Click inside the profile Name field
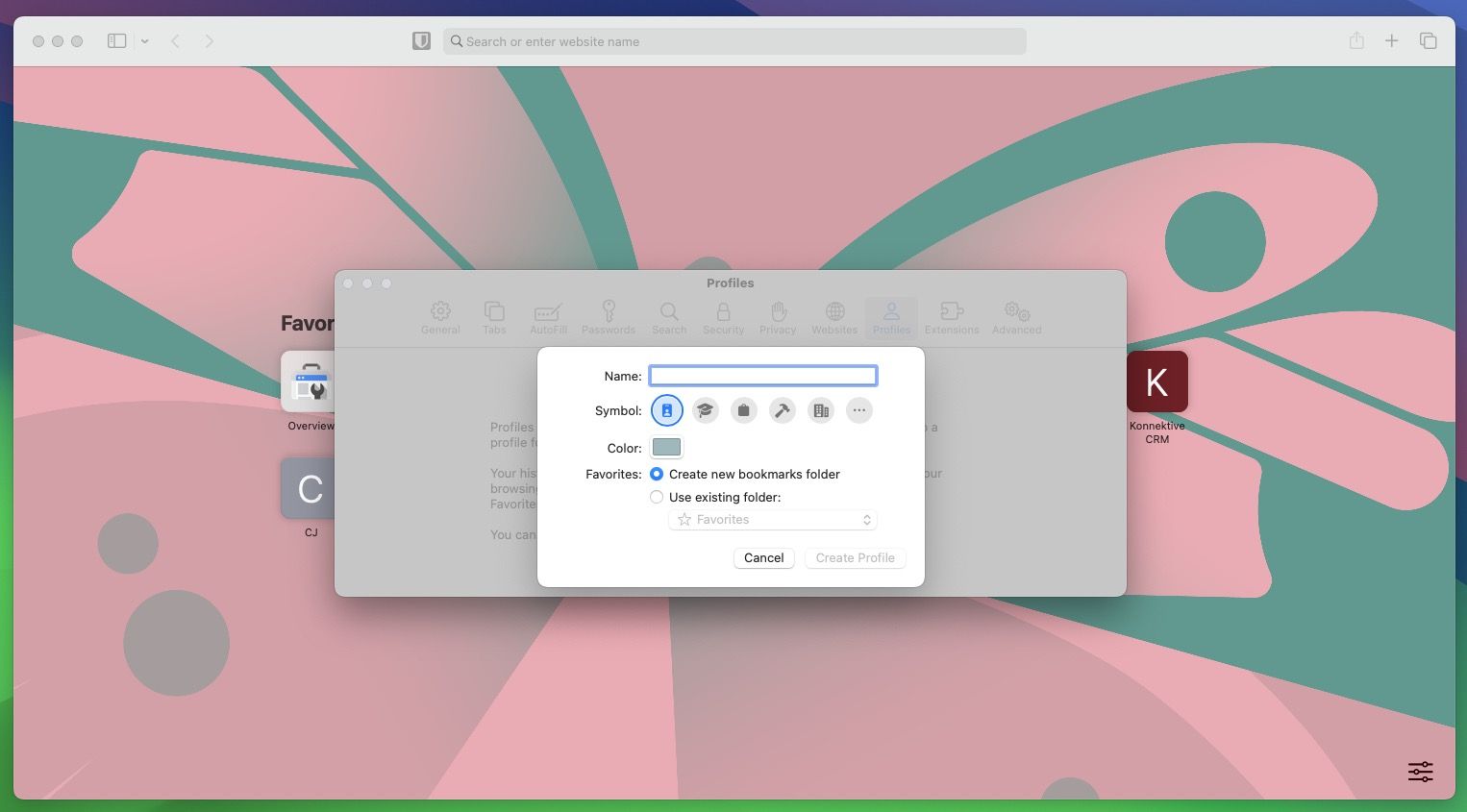Image resolution: width=1467 pixels, height=812 pixels. (762, 375)
